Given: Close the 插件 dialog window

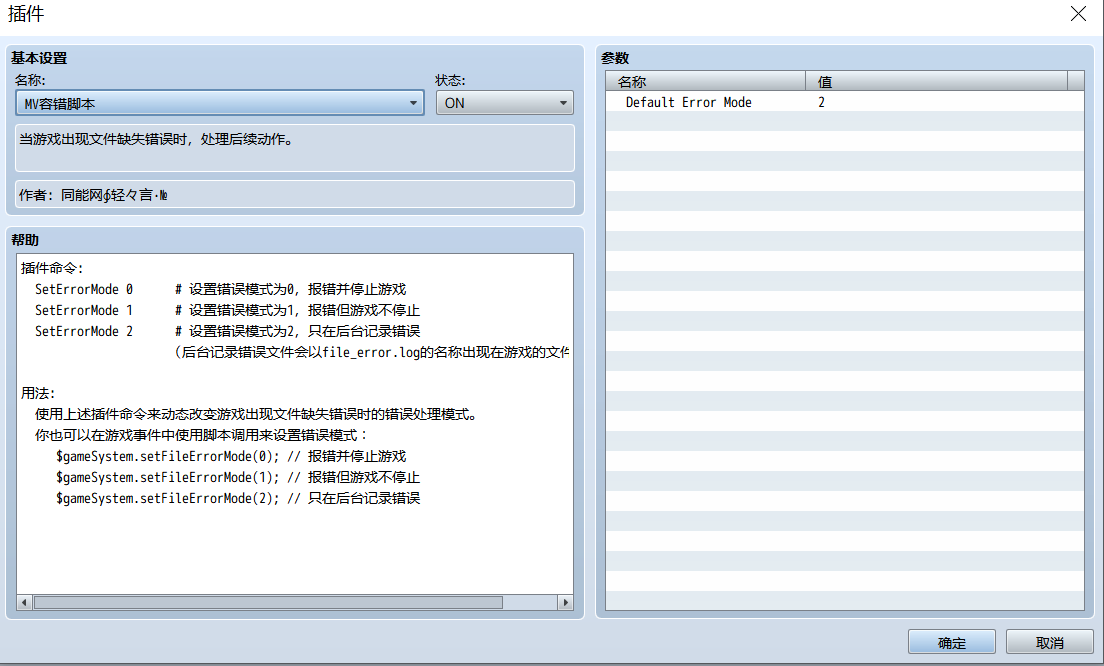Looking at the screenshot, I should click(1078, 13).
